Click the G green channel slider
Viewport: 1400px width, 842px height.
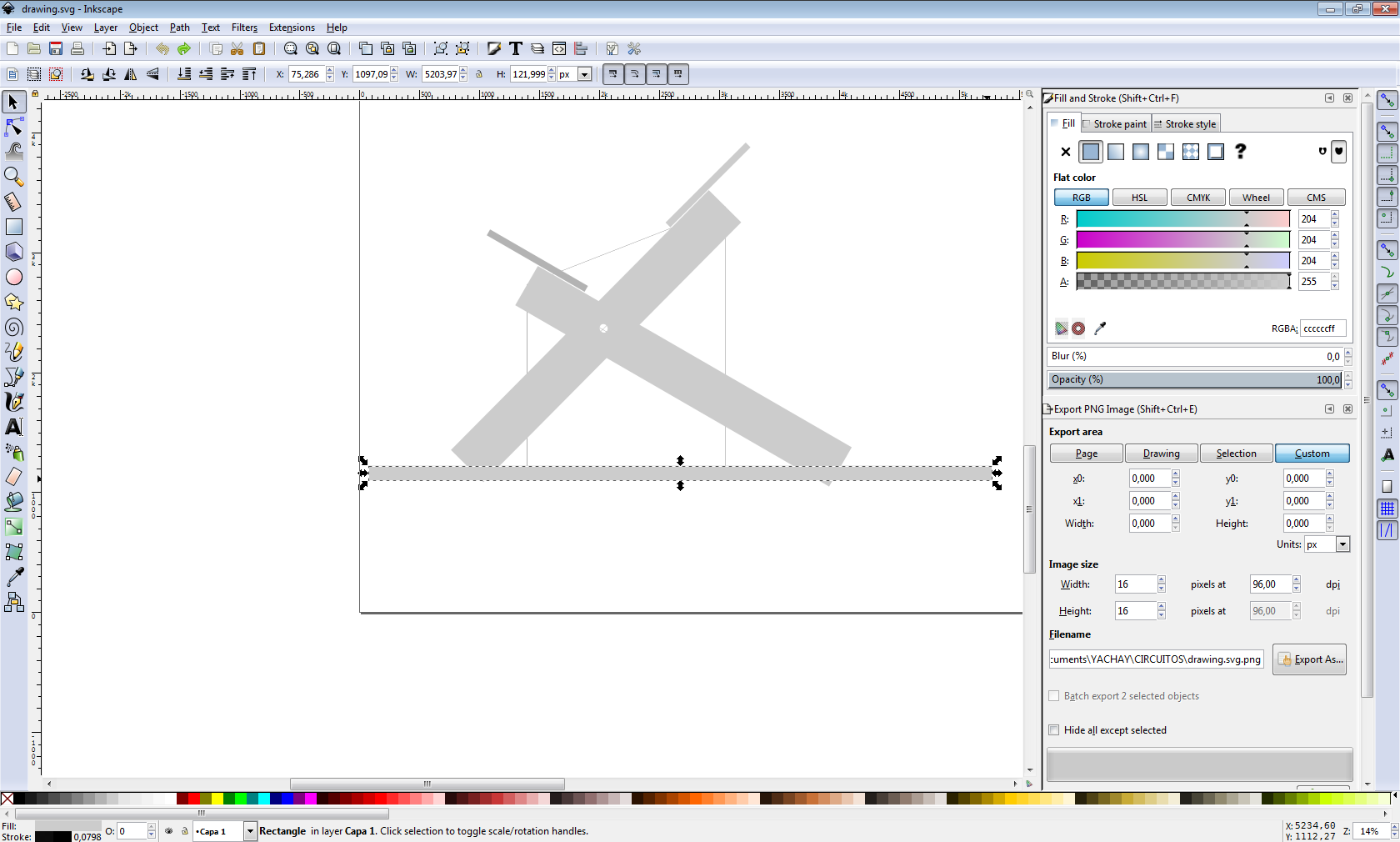click(x=1182, y=240)
